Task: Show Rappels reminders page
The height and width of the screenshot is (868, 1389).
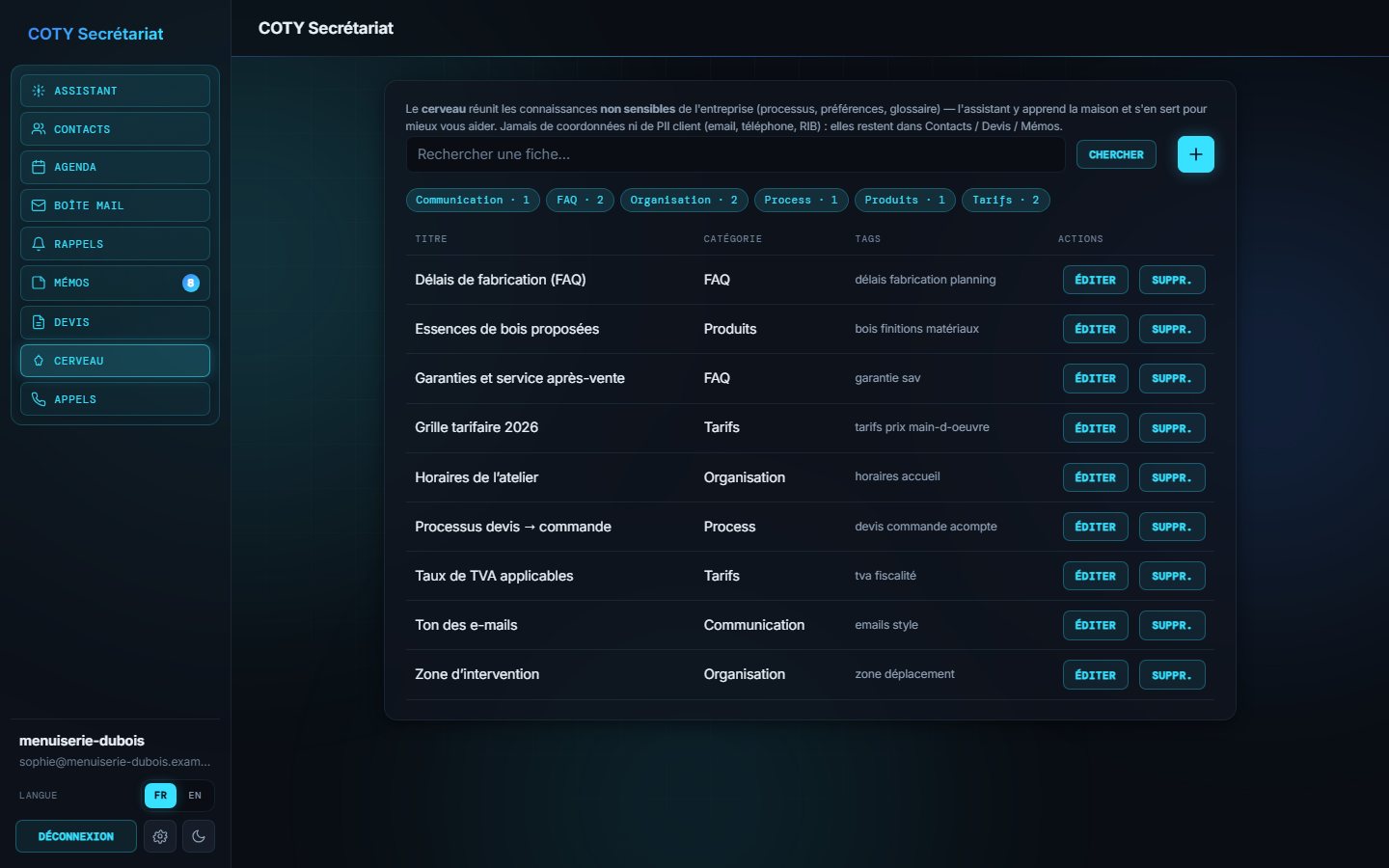Action: click(115, 244)
